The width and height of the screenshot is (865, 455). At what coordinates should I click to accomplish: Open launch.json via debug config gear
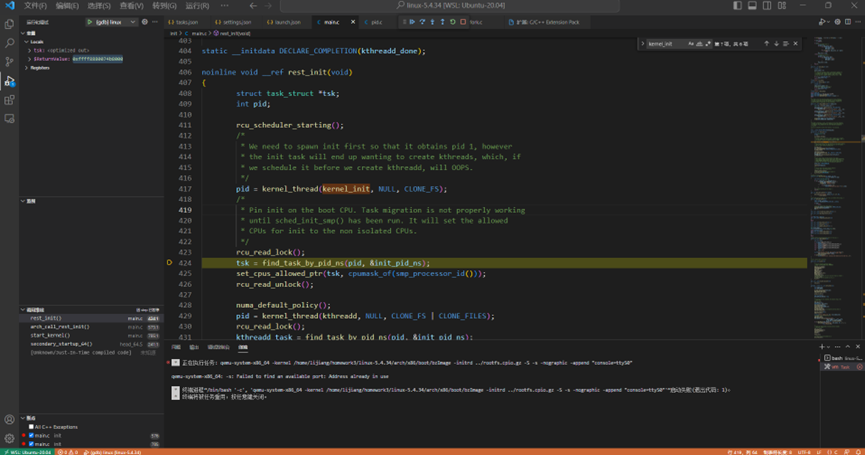coord(145,21)
